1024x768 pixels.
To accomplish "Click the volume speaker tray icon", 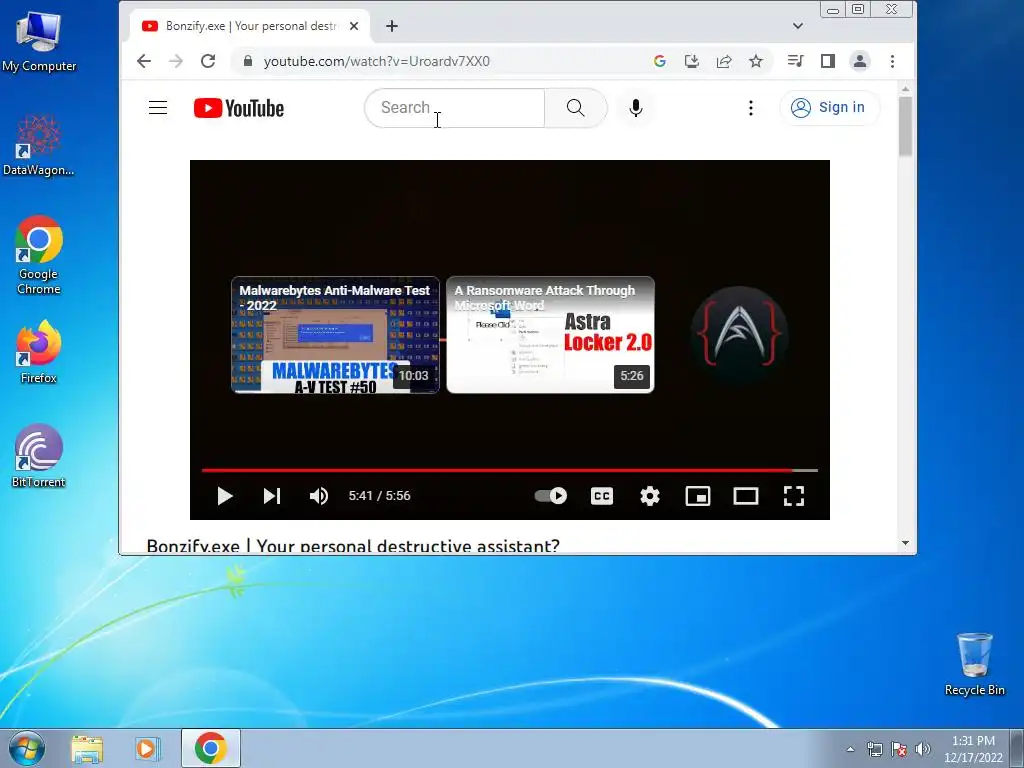I will (x=922, y=749).
